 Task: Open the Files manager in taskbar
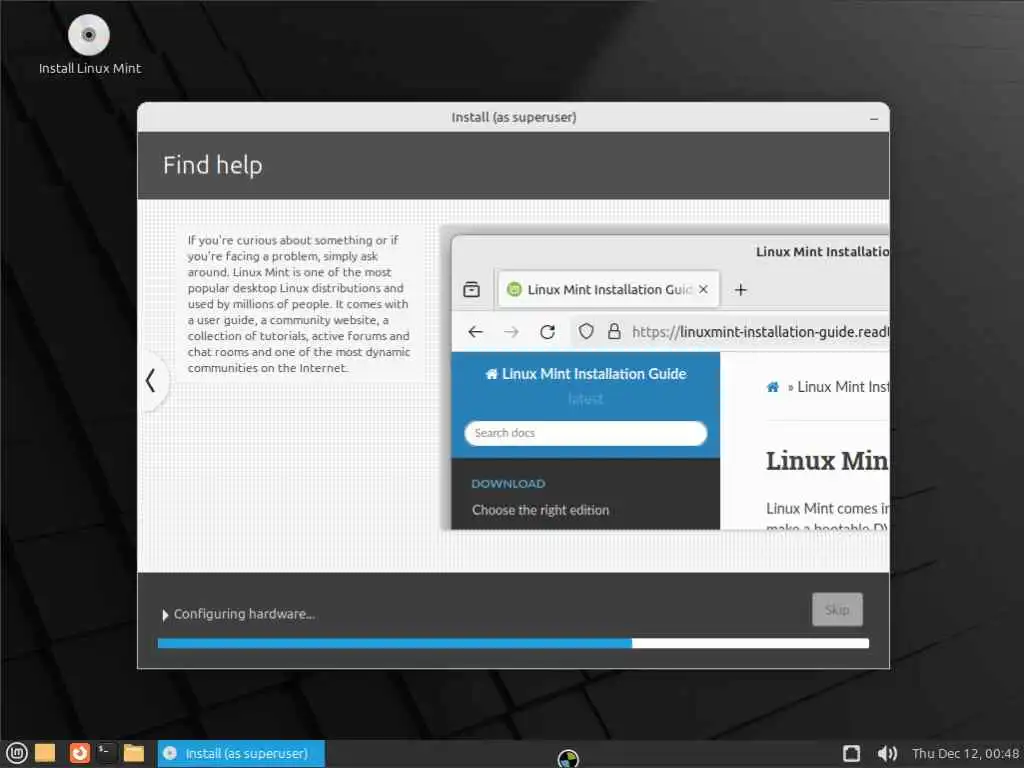[134, 753]
